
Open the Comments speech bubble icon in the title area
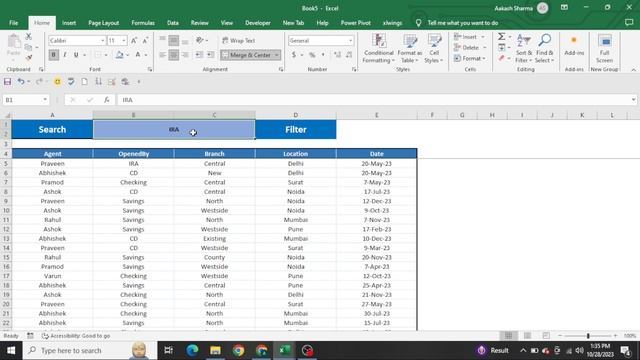[629, 23]
